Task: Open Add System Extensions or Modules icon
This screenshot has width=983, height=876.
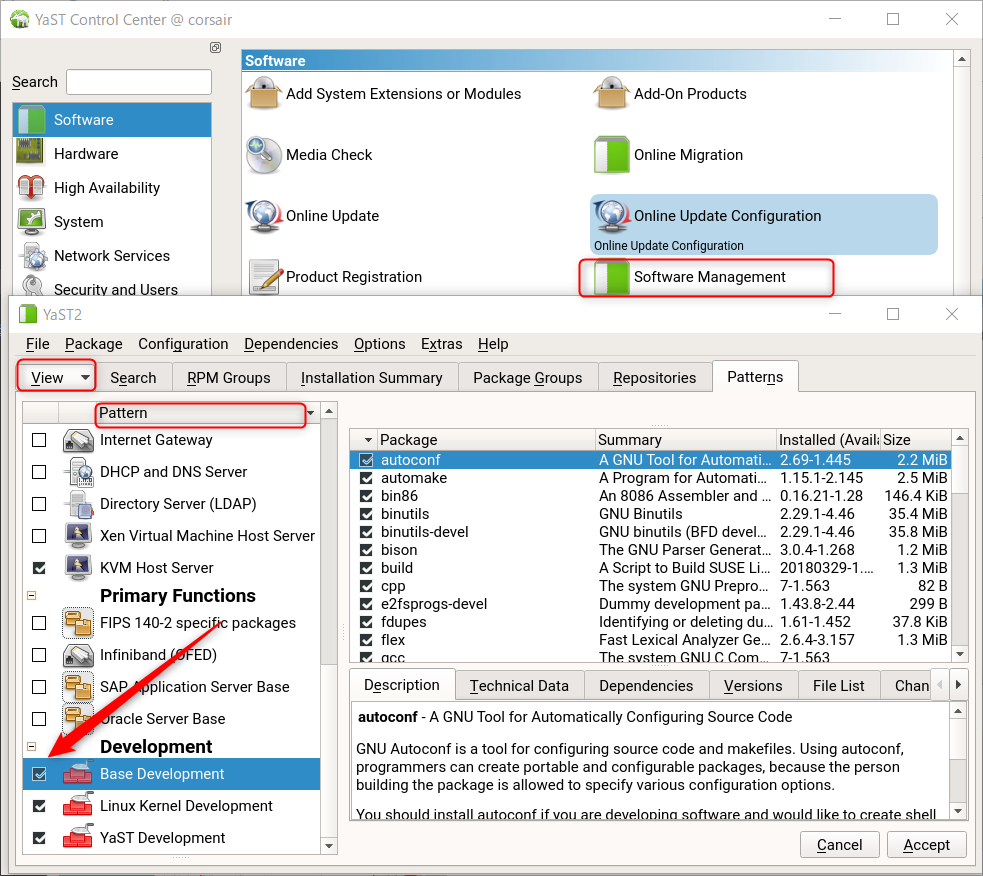Action: click(263, 93)
